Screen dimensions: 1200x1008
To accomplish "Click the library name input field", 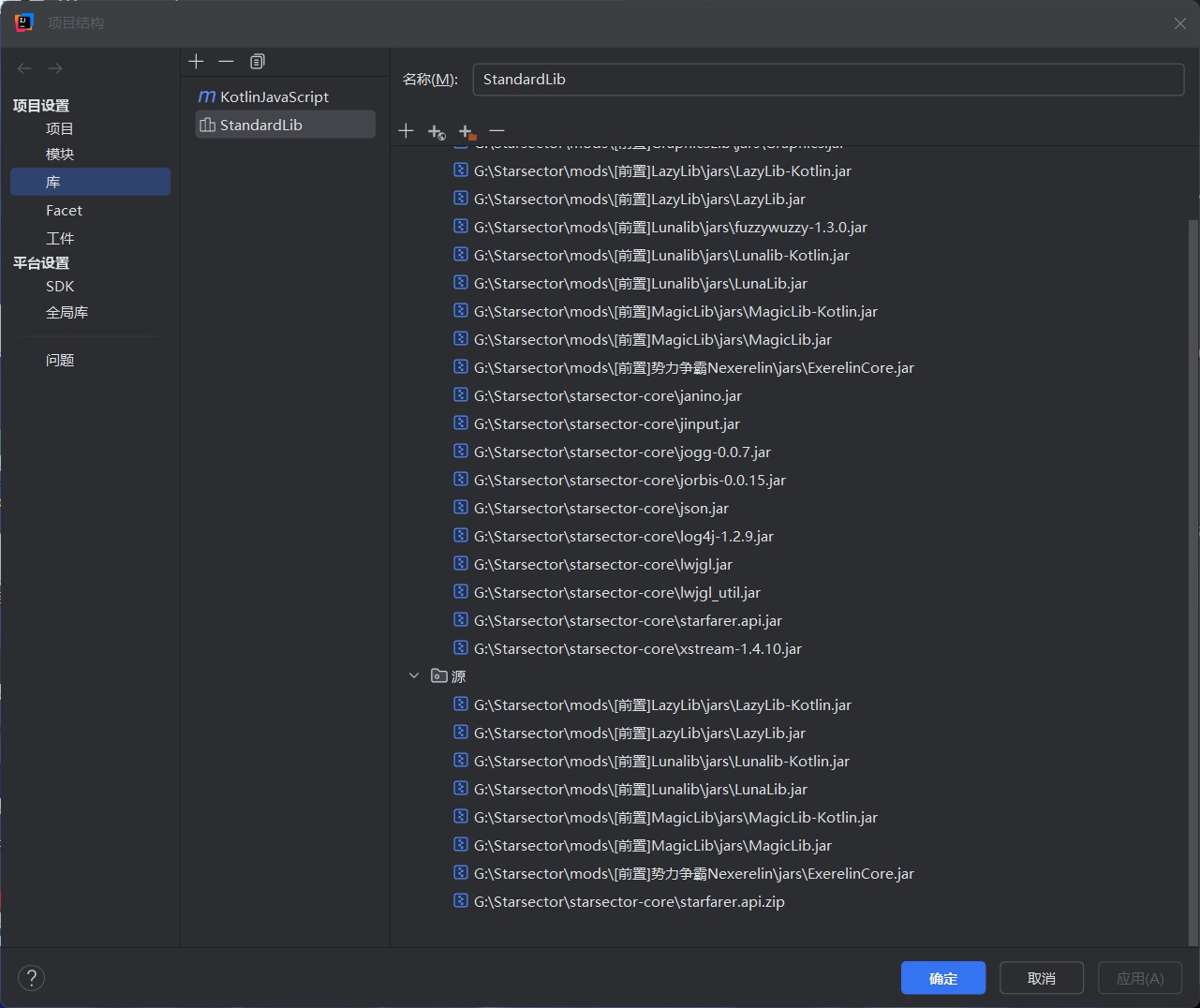I will tap(828, 80).
